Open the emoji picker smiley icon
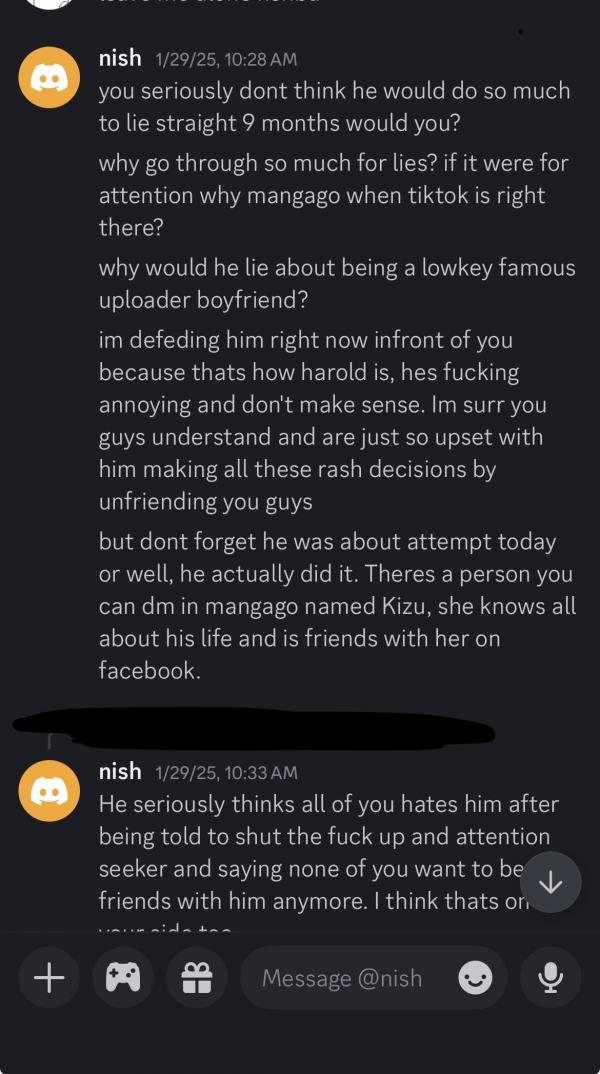Image resolution: width=600 pixels, height=1074 pixels. pos(475,978)
